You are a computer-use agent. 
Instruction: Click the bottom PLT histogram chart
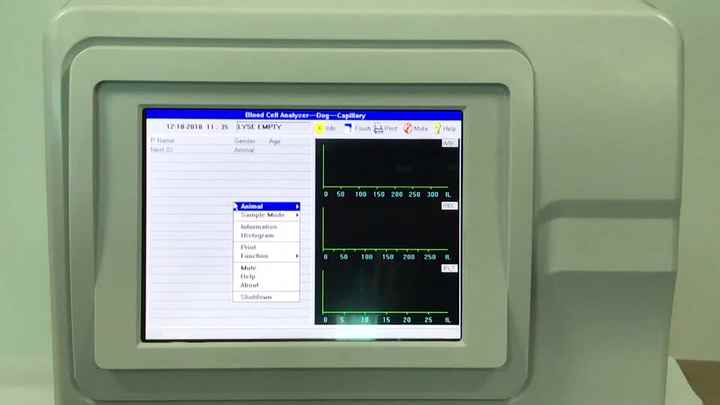point(387,295)
